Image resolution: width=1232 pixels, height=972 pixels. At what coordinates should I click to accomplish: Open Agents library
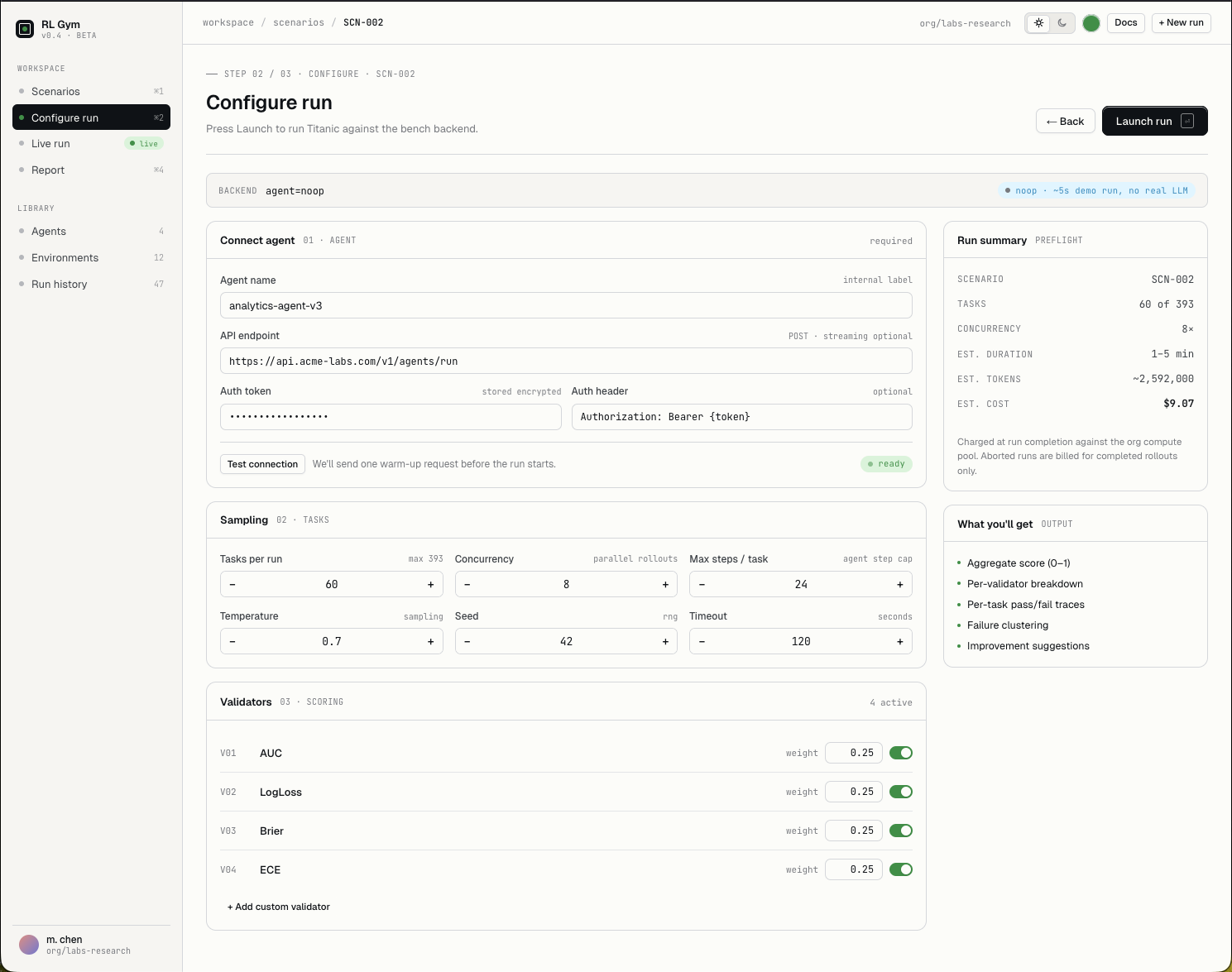point(91,231)
